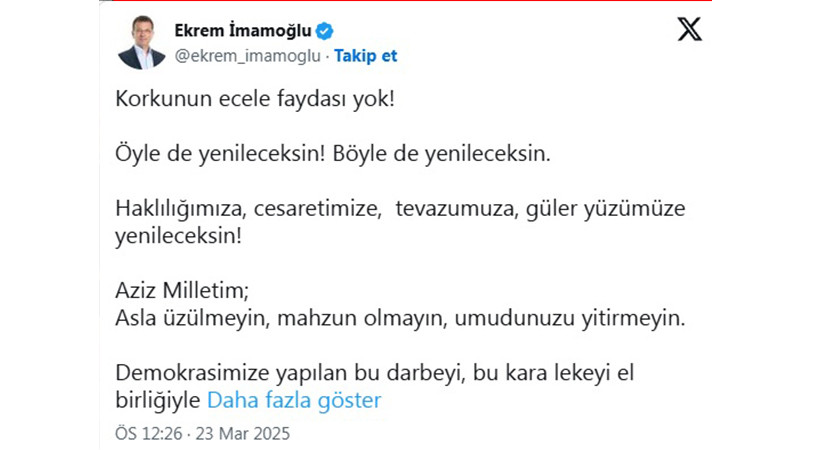Click the phrase 'güler yüzümüze'

(606, 208)
